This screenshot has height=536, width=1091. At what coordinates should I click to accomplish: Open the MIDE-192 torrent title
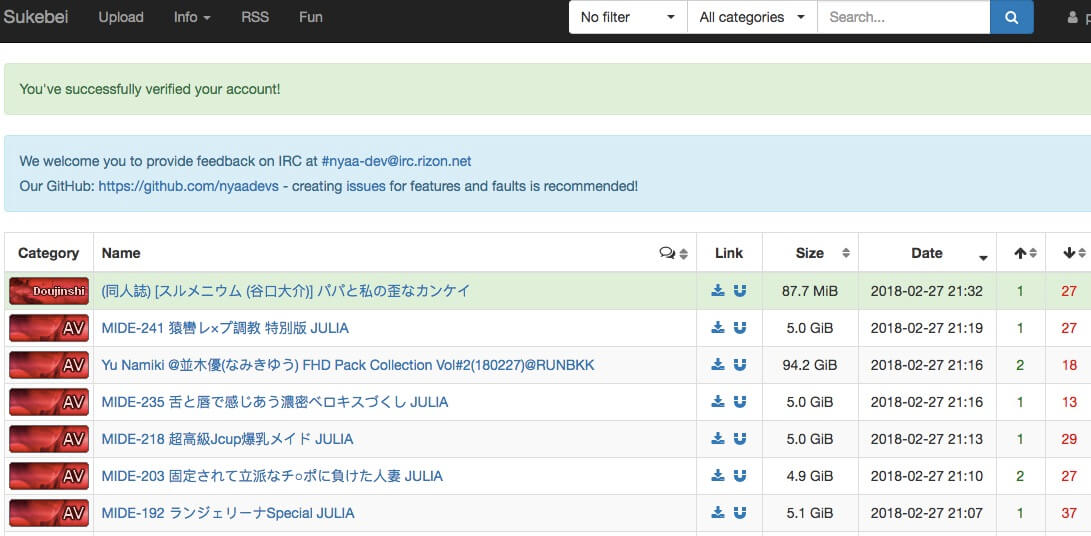pyautogui.click(x=228, y=513)
